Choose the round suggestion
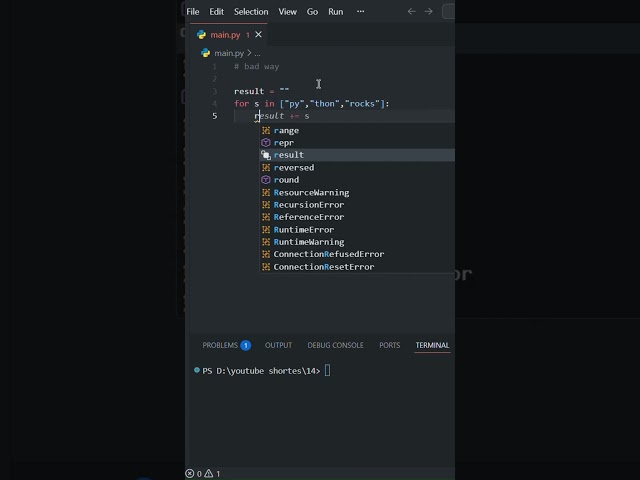This screenshot has width=640, height=480. pyautogui.click(x=357, y=180)
